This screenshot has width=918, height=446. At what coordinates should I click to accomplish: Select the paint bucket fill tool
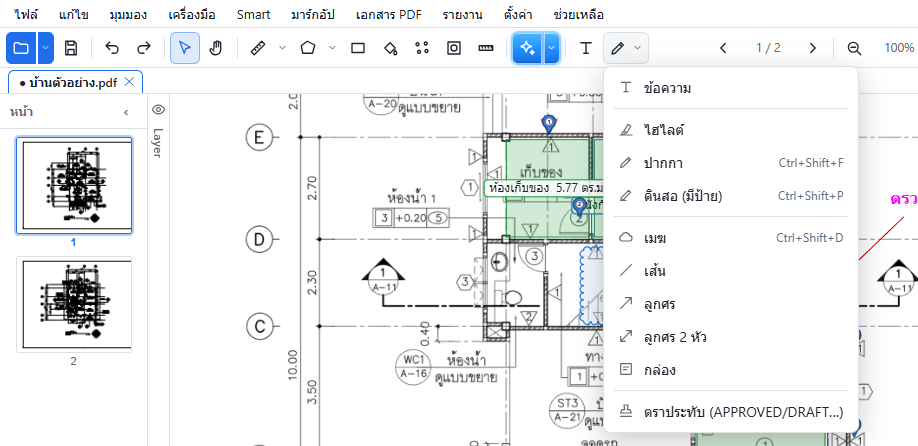tap(391, 48)
